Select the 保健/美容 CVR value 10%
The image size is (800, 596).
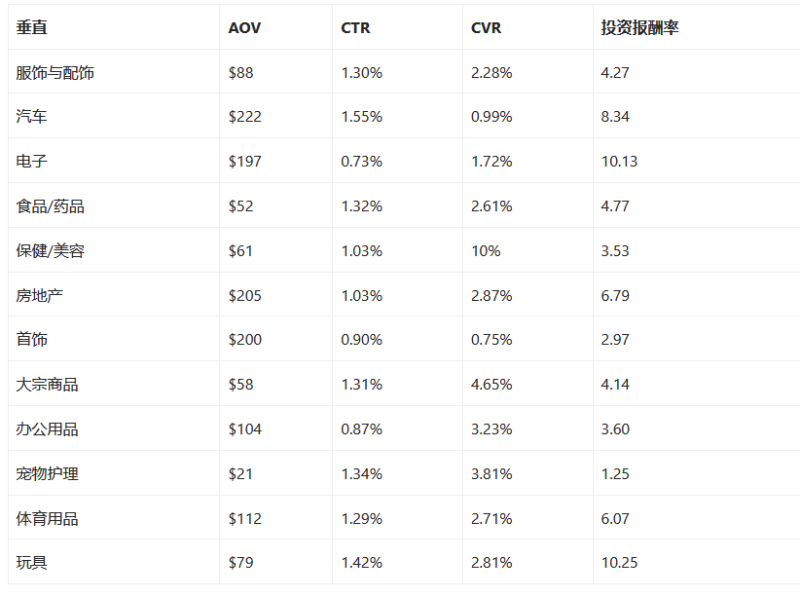(x=486, y=251)
